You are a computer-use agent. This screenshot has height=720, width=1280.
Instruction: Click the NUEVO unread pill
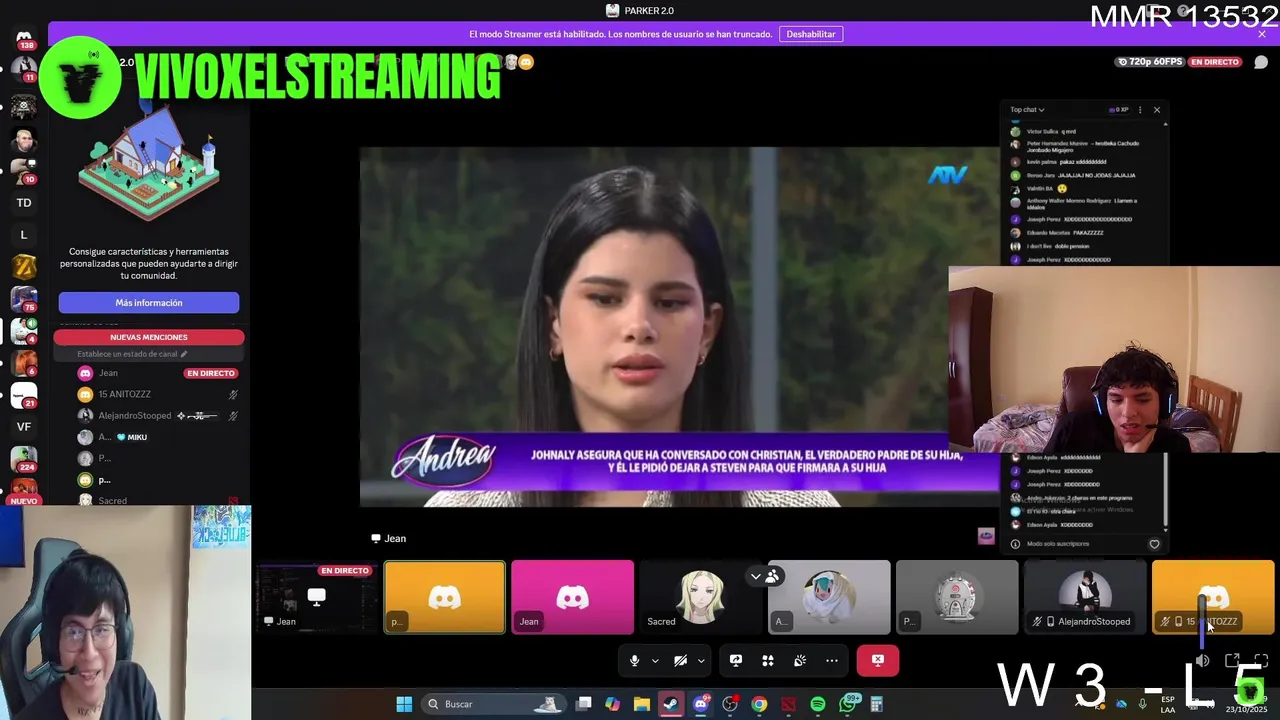[x=24, y=501]
